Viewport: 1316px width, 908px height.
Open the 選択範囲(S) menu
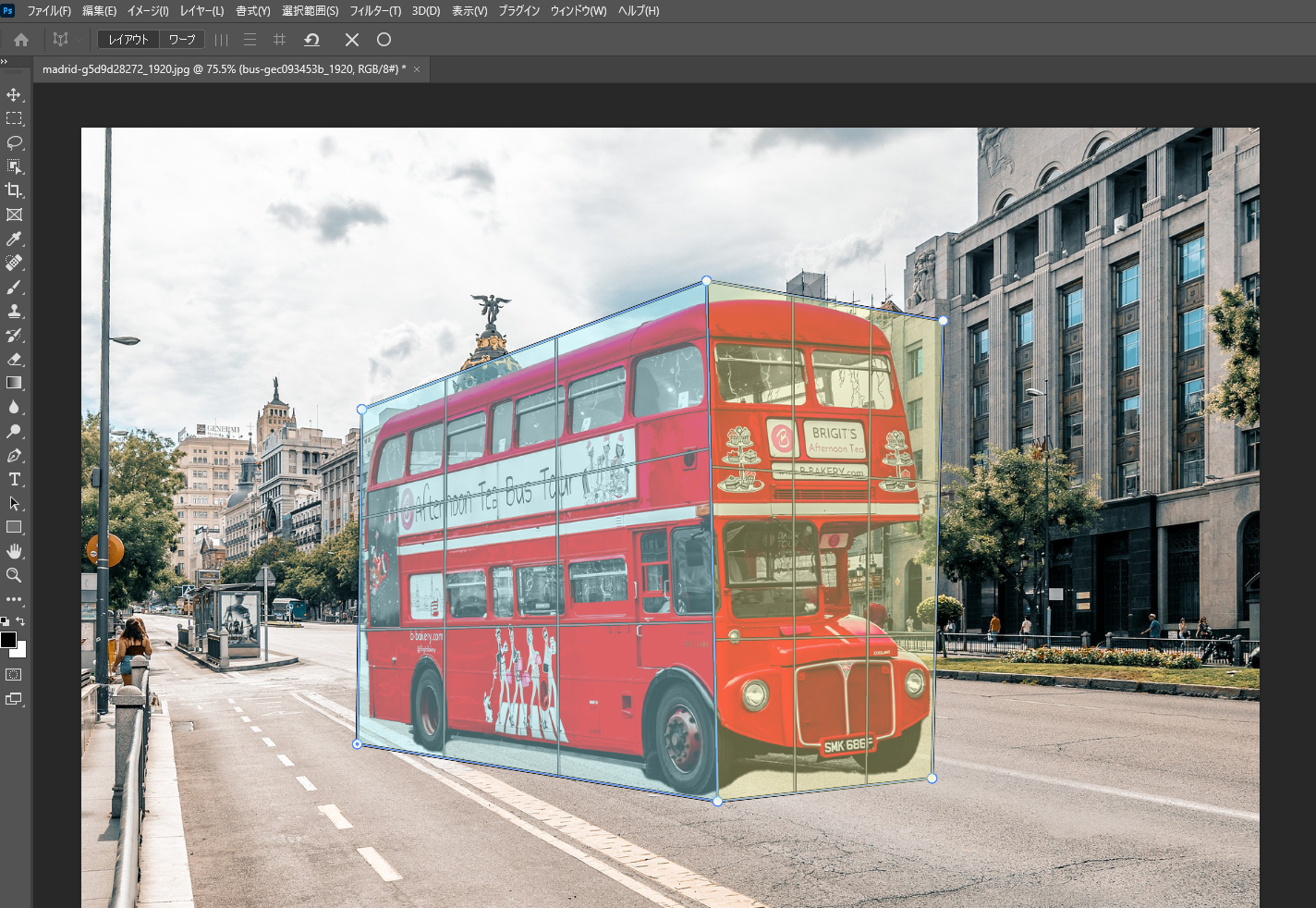pos(311,11)
